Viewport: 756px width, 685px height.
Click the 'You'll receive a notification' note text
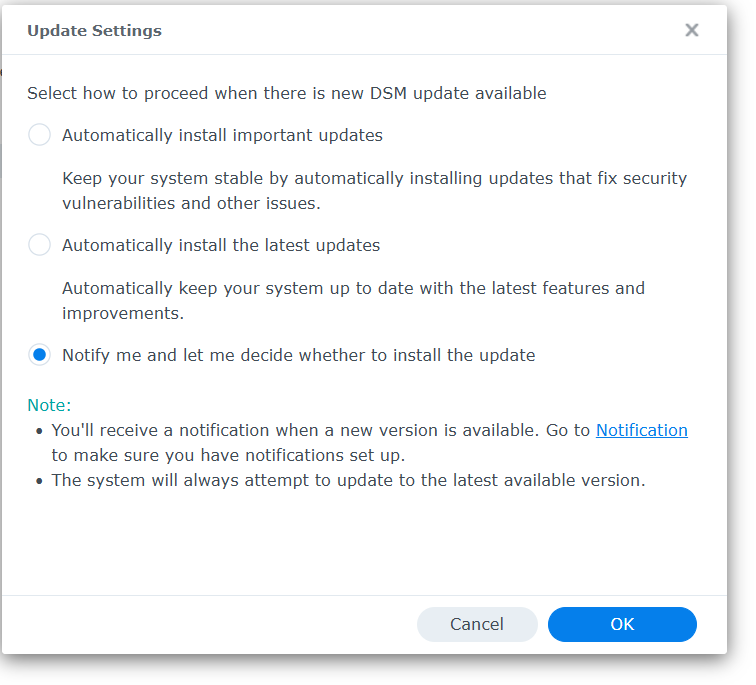pyautogui.click(x=320, y=430)
